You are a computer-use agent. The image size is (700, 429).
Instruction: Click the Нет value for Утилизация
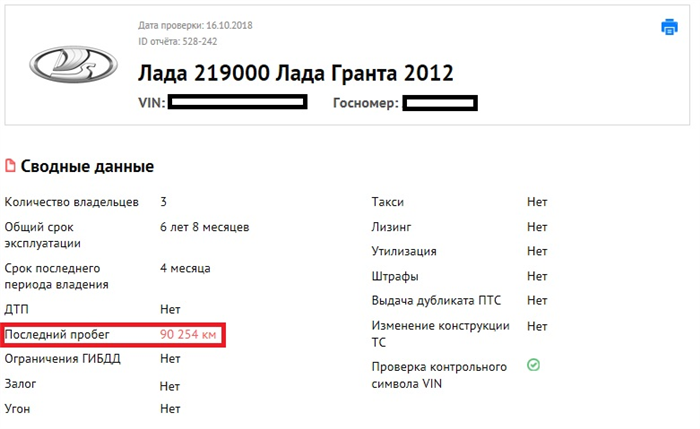537,251
